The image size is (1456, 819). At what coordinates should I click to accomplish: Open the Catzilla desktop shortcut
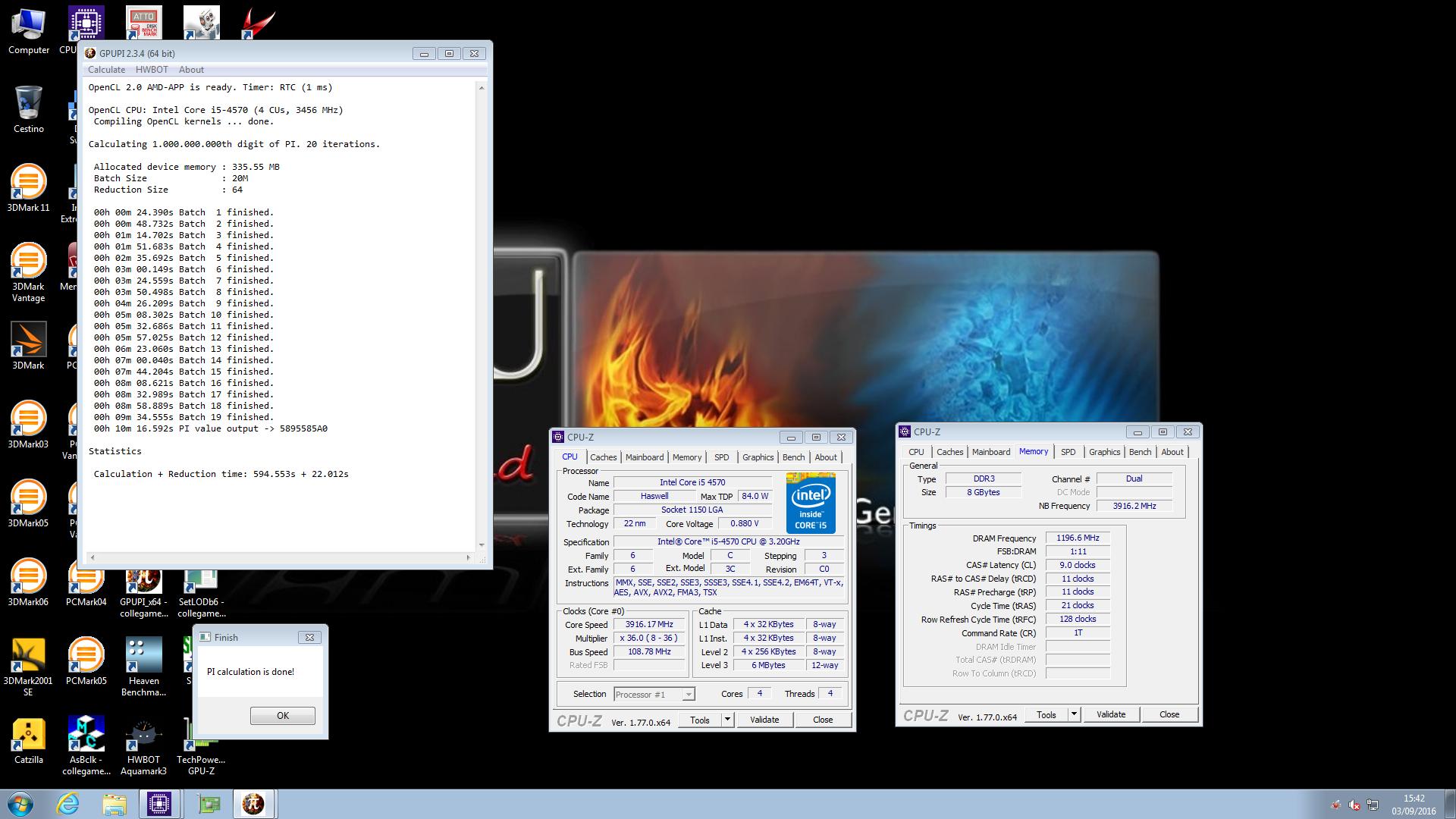click(29, 740)
